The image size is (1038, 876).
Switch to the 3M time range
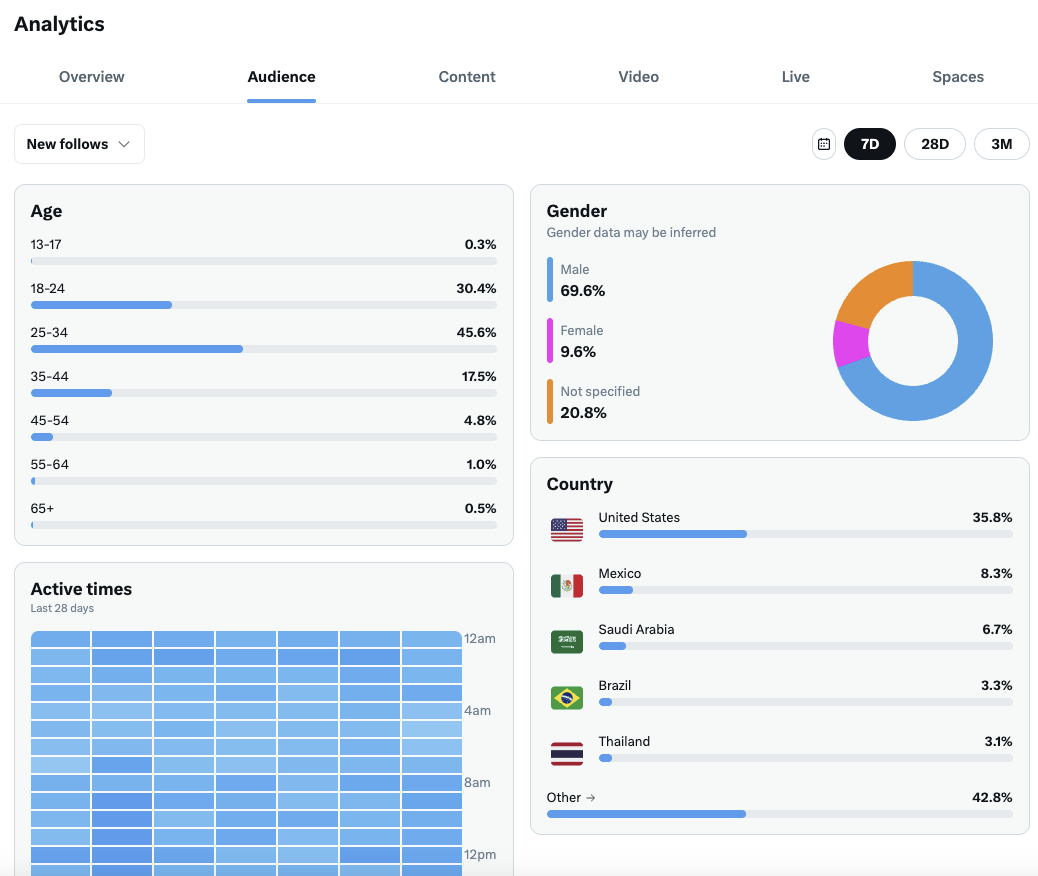(x=1001, y=144)
